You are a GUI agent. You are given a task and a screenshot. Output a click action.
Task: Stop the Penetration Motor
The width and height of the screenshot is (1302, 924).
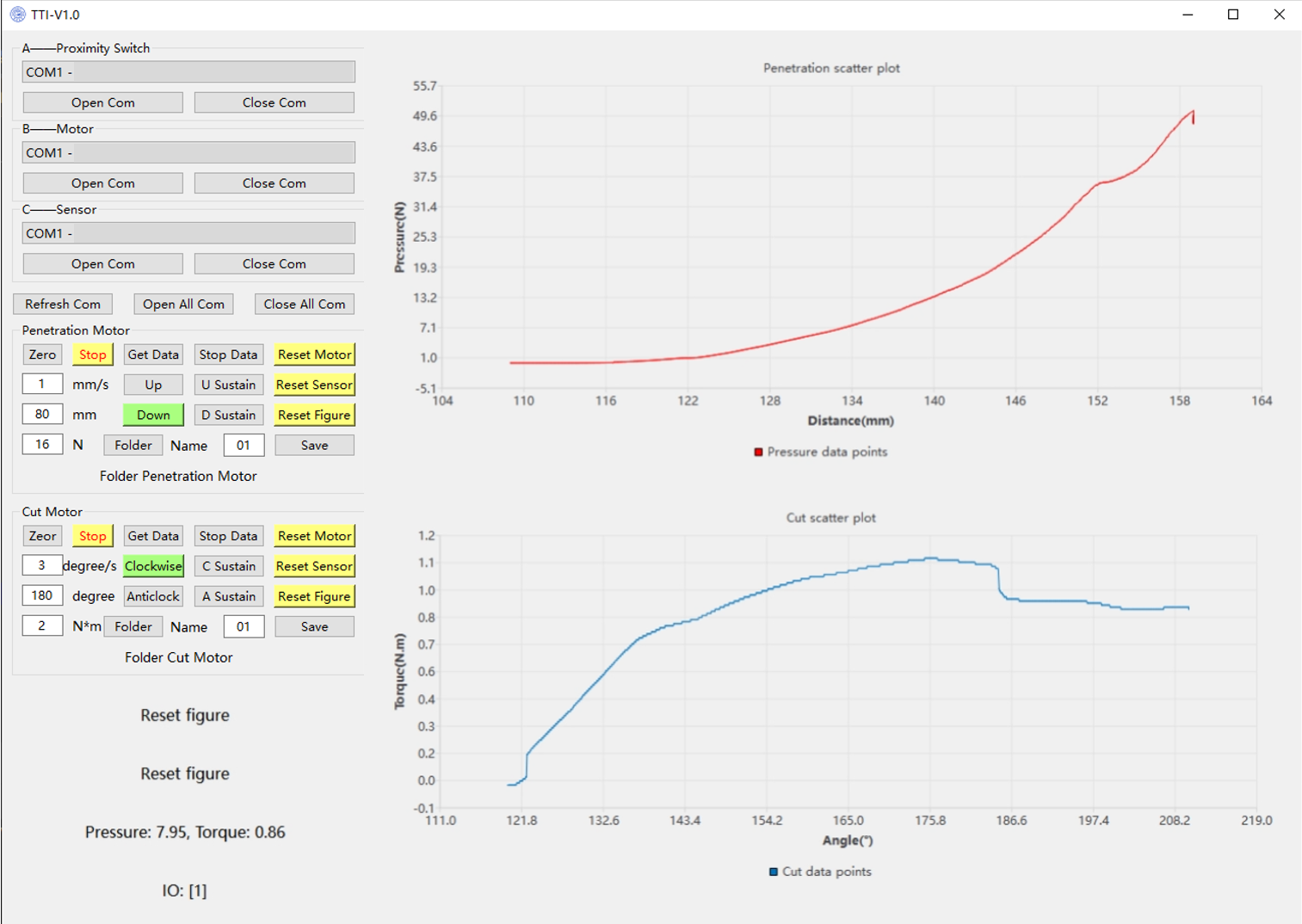pos(93,354)
